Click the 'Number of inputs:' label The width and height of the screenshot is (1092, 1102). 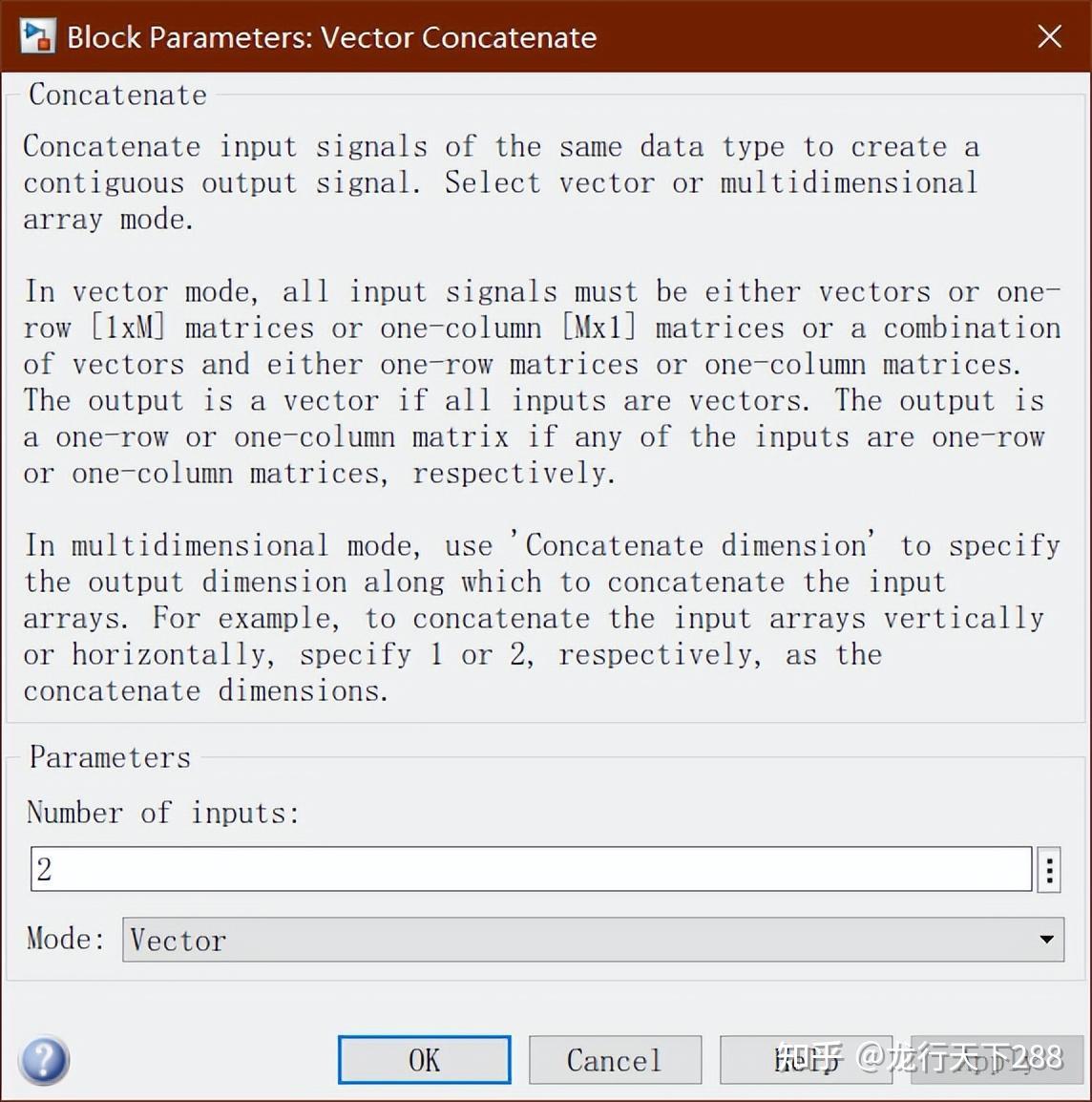coord(163,813)
